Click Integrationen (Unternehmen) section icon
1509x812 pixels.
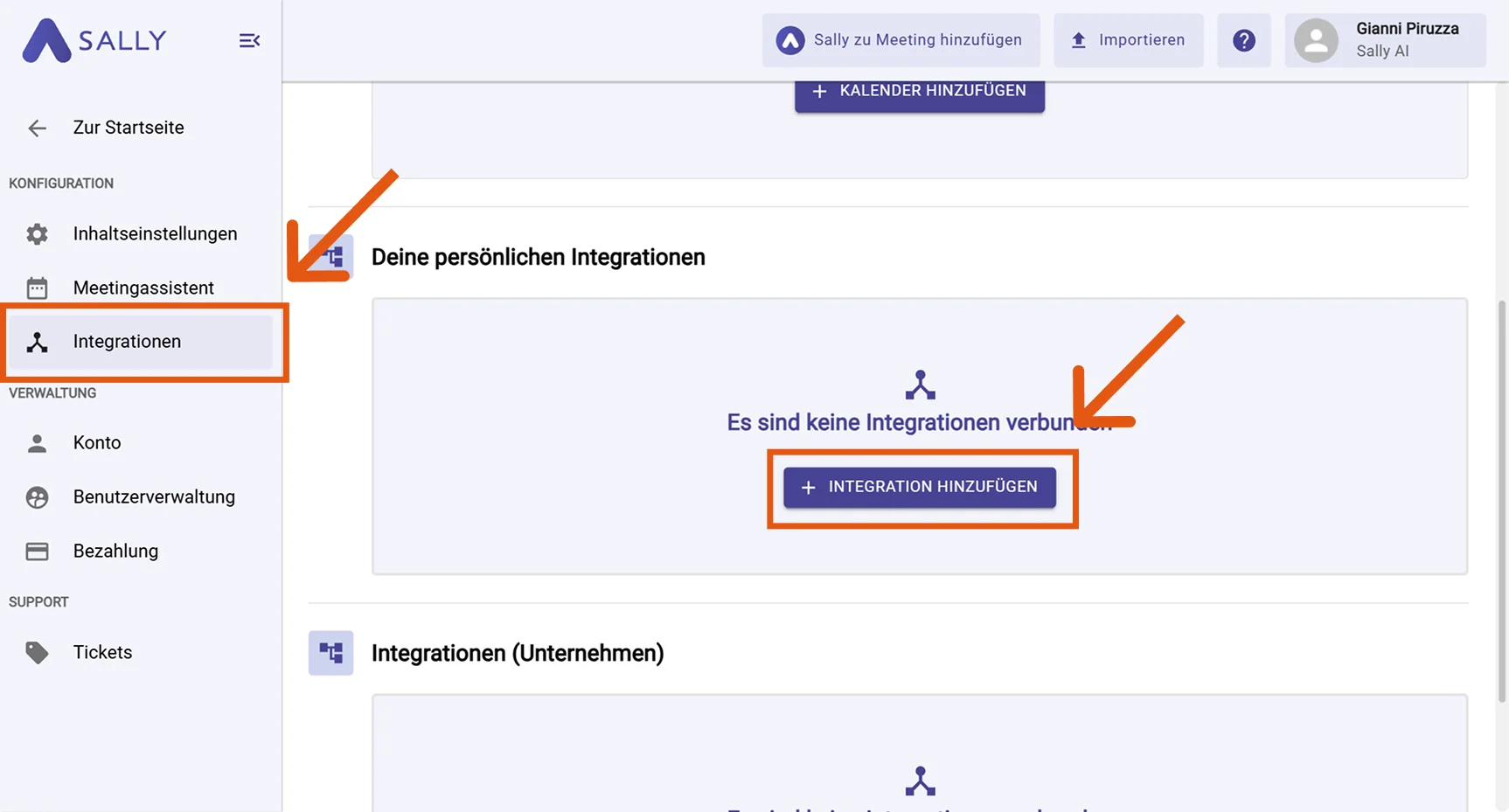coord(330,653)
